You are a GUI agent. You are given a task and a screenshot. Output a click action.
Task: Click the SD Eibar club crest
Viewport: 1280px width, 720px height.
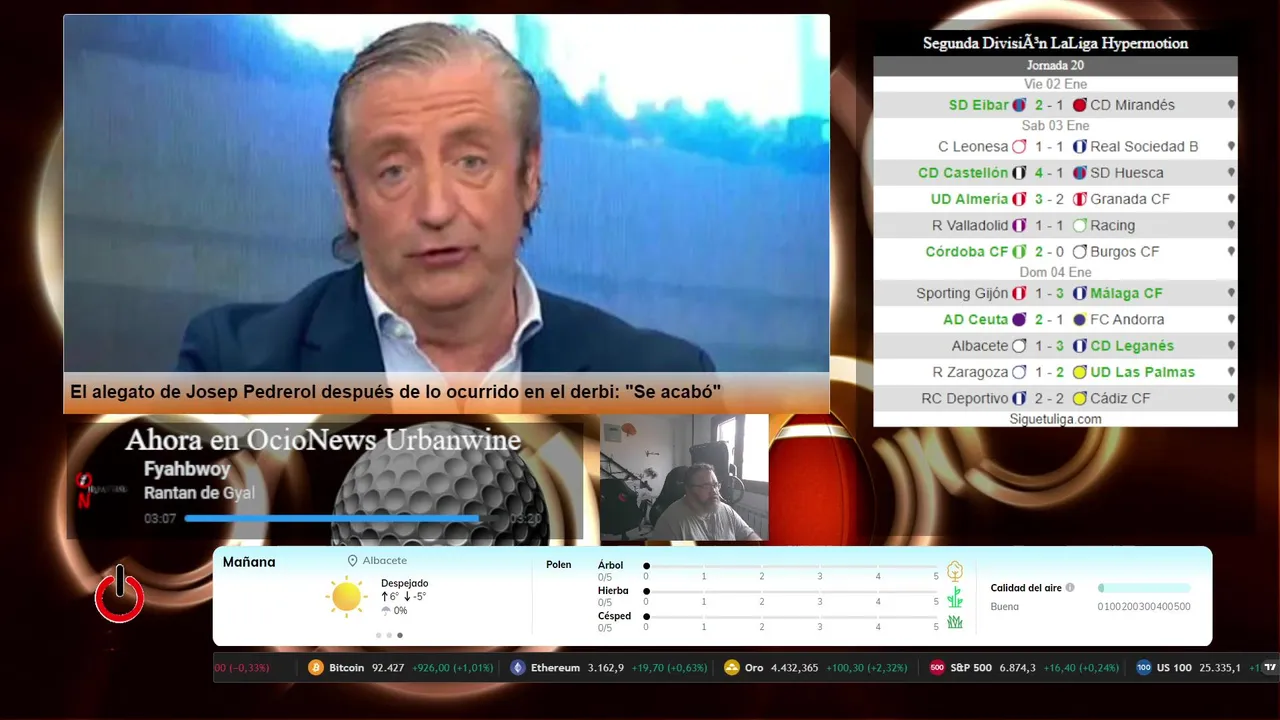(x=1019, y=105)
